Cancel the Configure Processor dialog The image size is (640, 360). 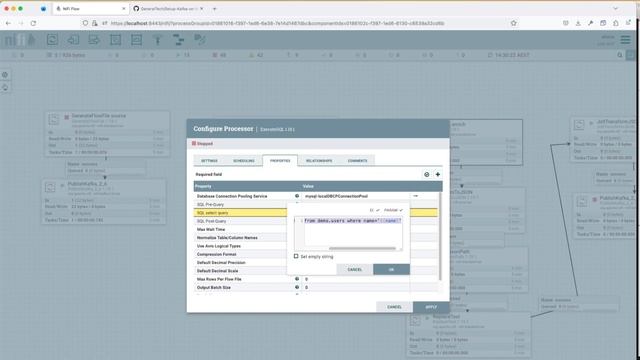pos(394,307)
